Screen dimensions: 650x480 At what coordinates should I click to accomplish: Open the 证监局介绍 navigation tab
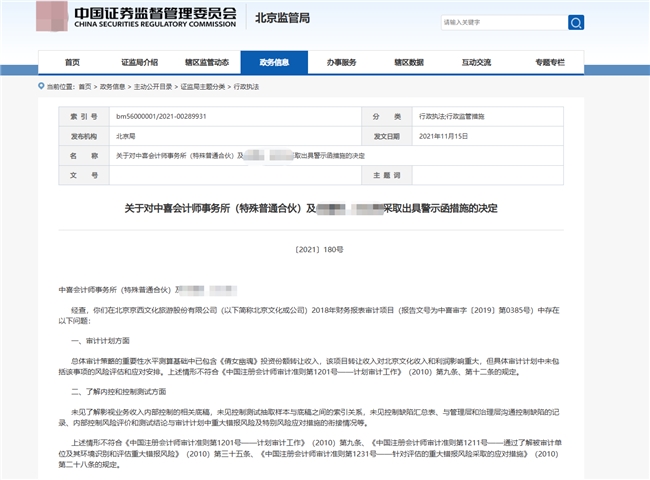(x=139, y=62)
